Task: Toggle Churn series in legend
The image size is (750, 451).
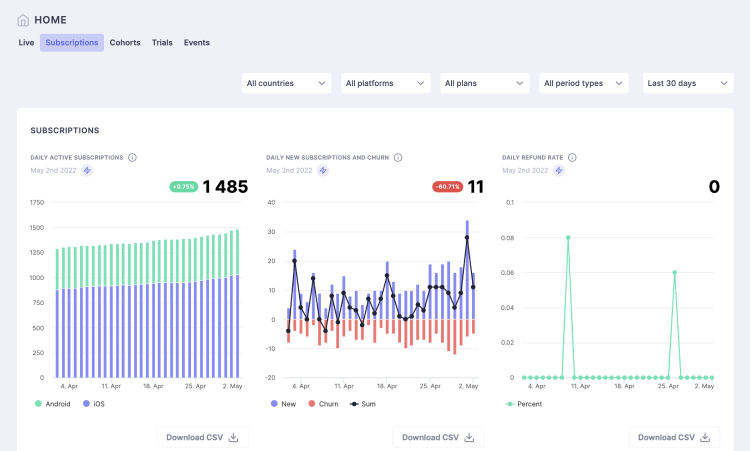Action: pos(323,404)
